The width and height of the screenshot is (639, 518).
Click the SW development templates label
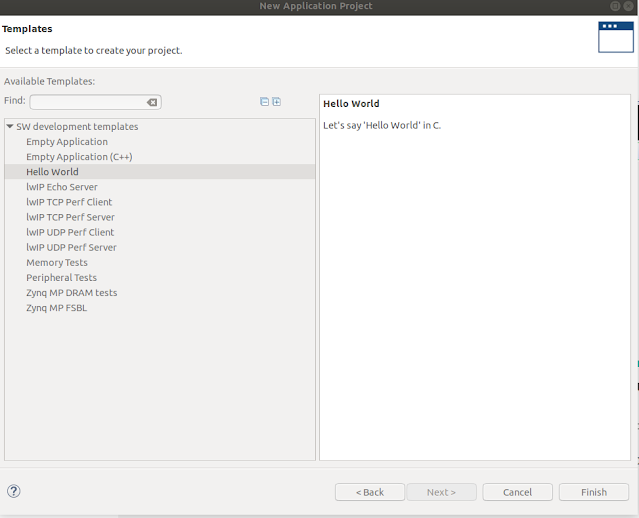pos(77,126)
